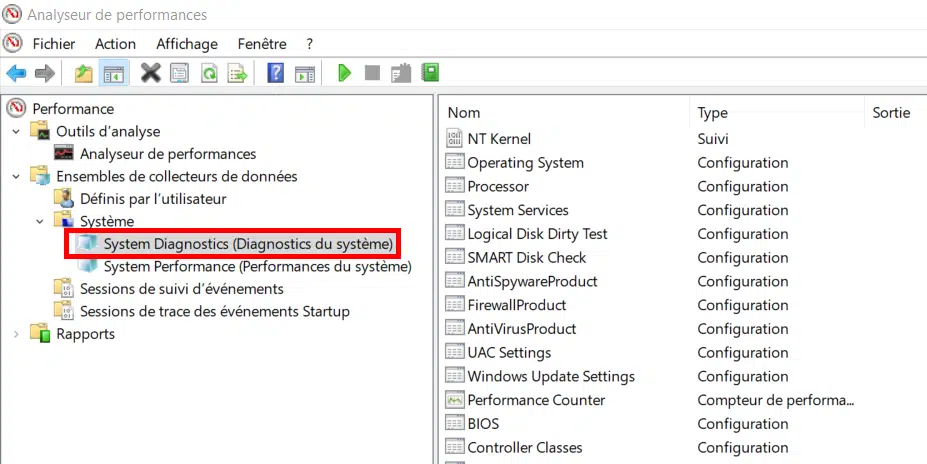Select Définis par l'utilisateur folder
927x464 pixels.
pos(153,199)
